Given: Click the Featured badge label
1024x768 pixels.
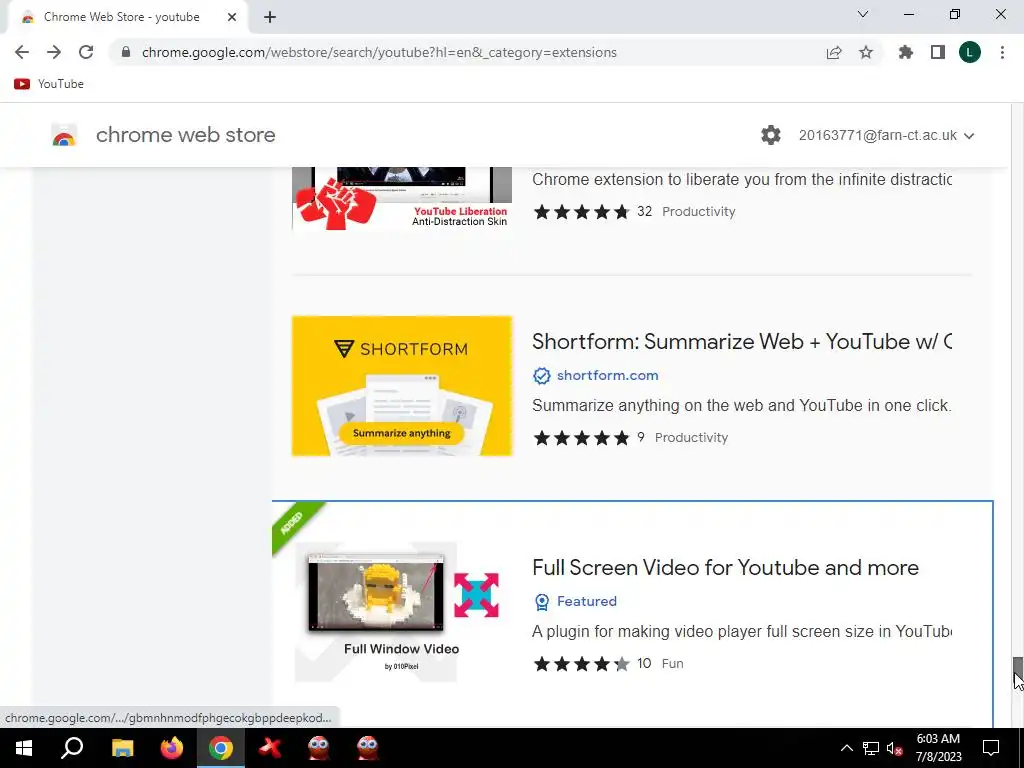Looking at the screenshot, I should click(x=586, y=601).
